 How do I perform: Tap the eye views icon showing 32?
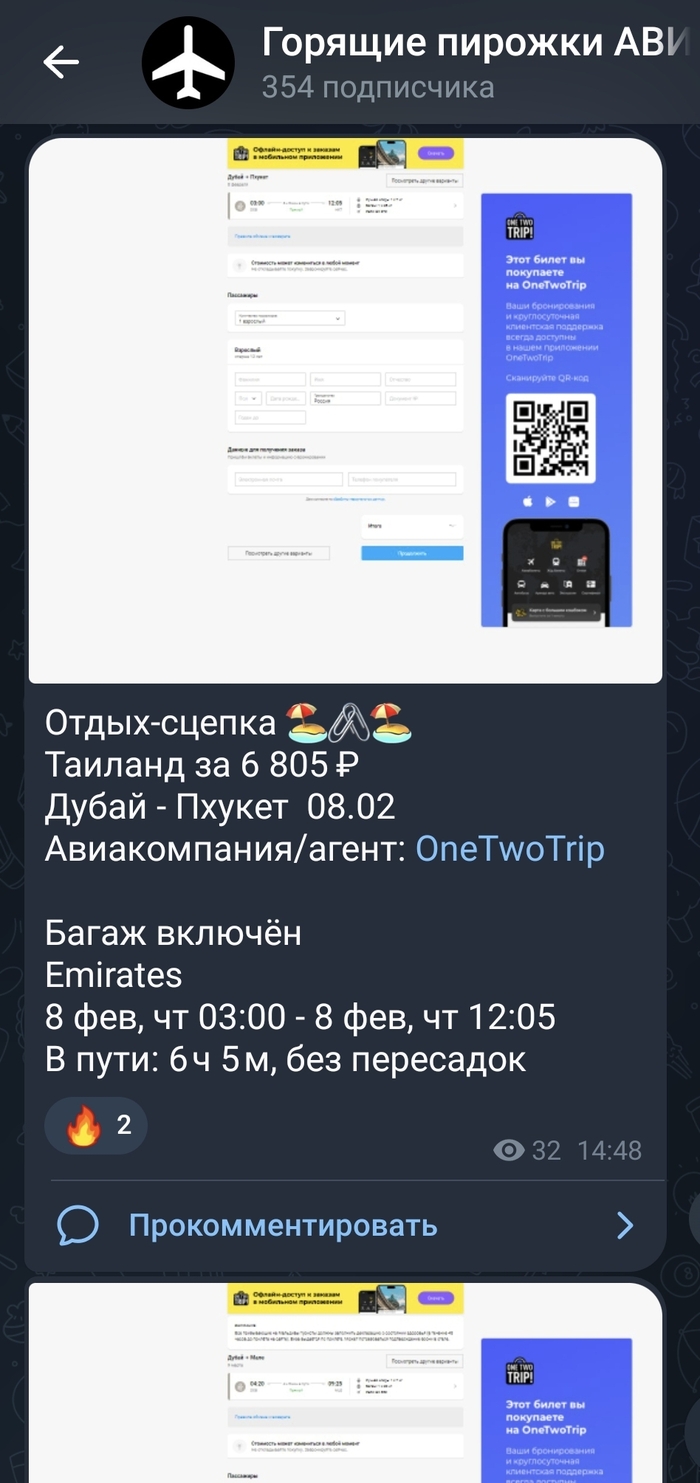pyautogui.click(x=509, y=1151)
